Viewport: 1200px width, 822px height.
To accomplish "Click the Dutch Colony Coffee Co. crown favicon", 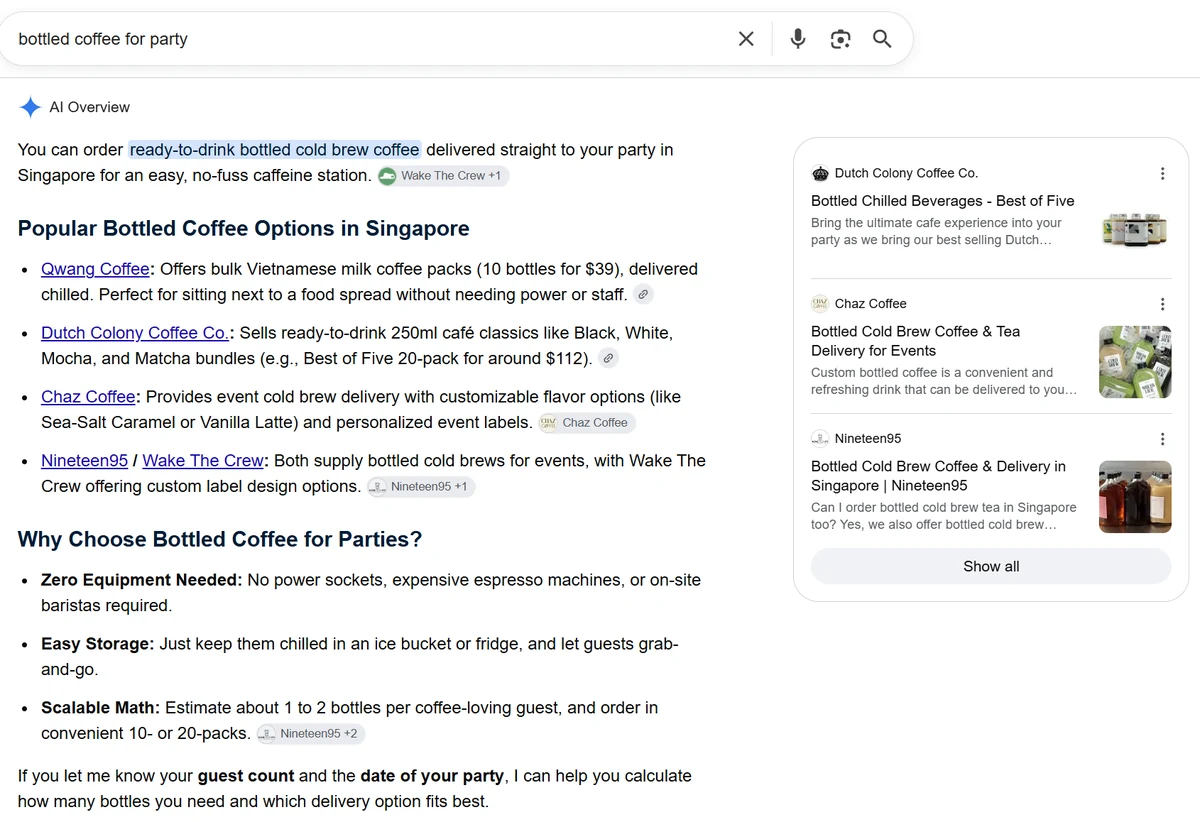I will pos(820,173).
